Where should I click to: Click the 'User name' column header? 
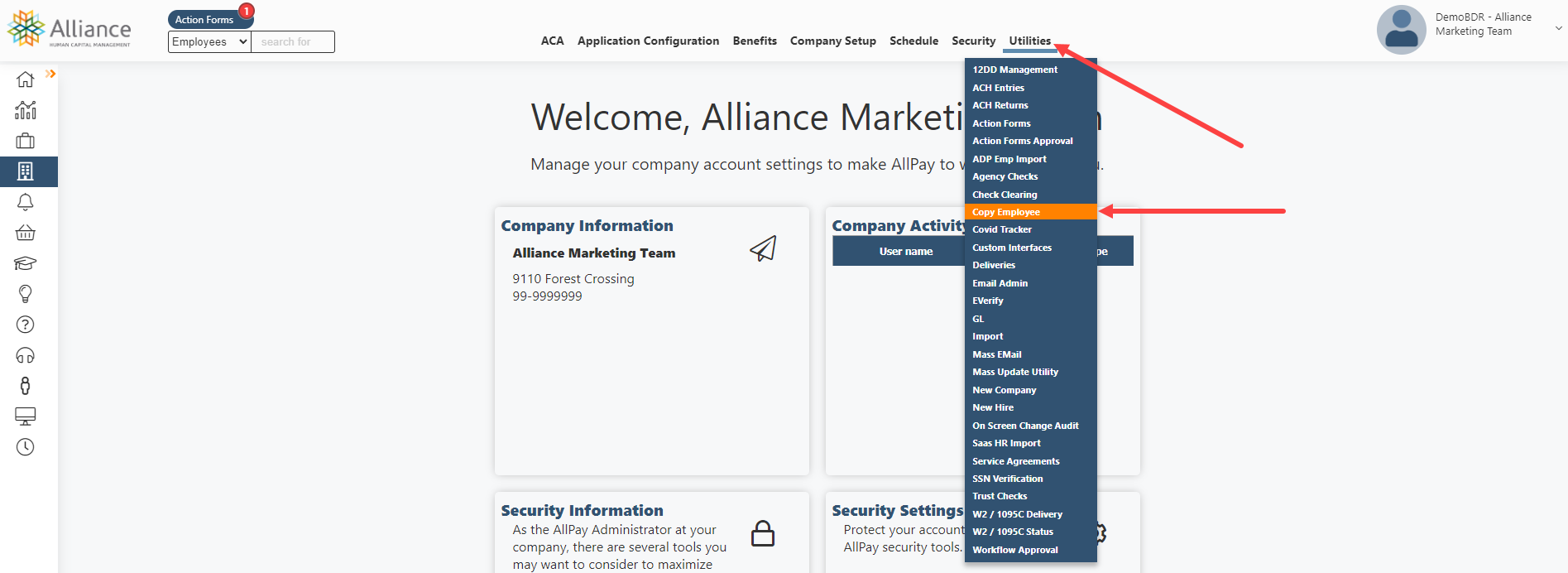(x=906, y=252)
